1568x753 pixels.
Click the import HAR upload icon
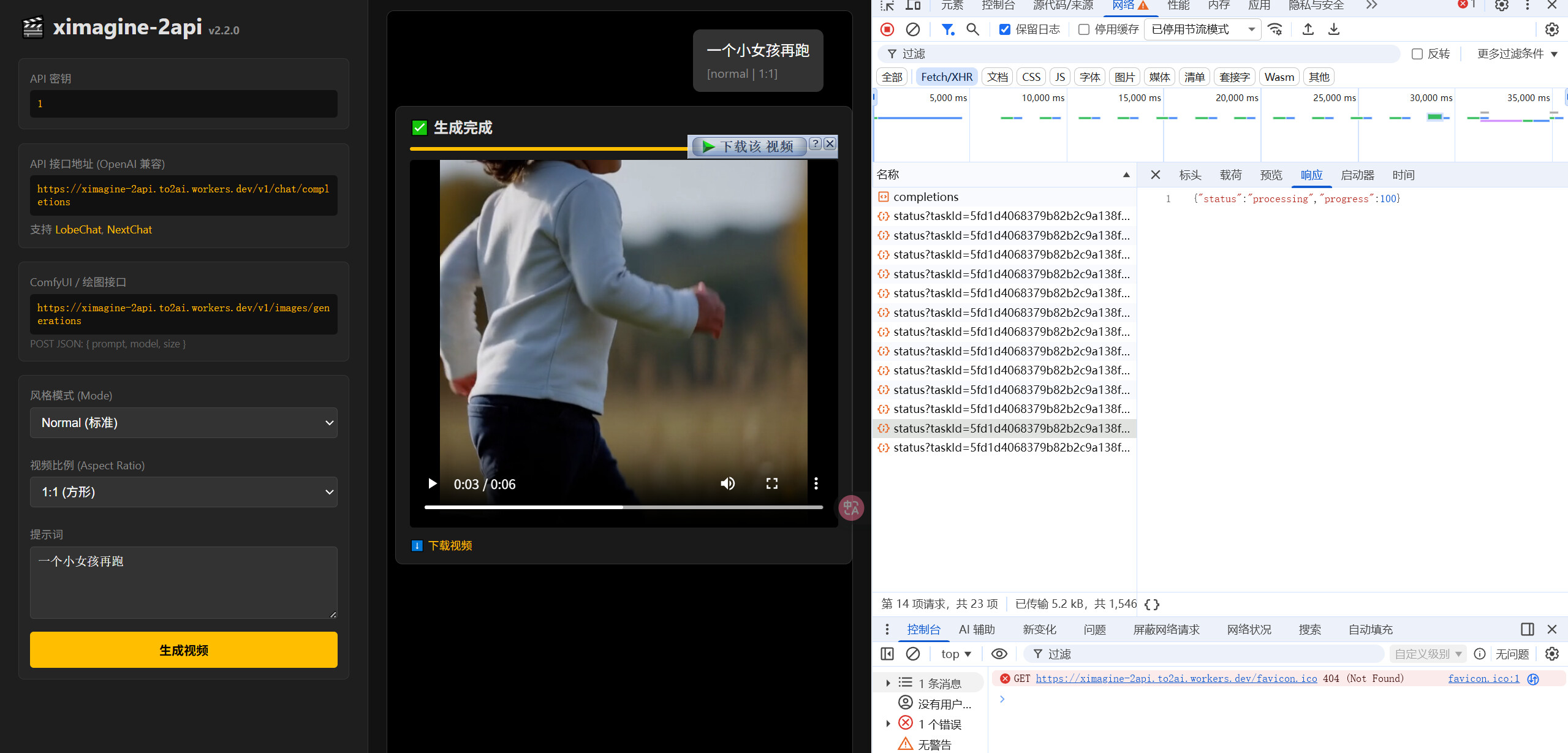(x=1308, y=29)
